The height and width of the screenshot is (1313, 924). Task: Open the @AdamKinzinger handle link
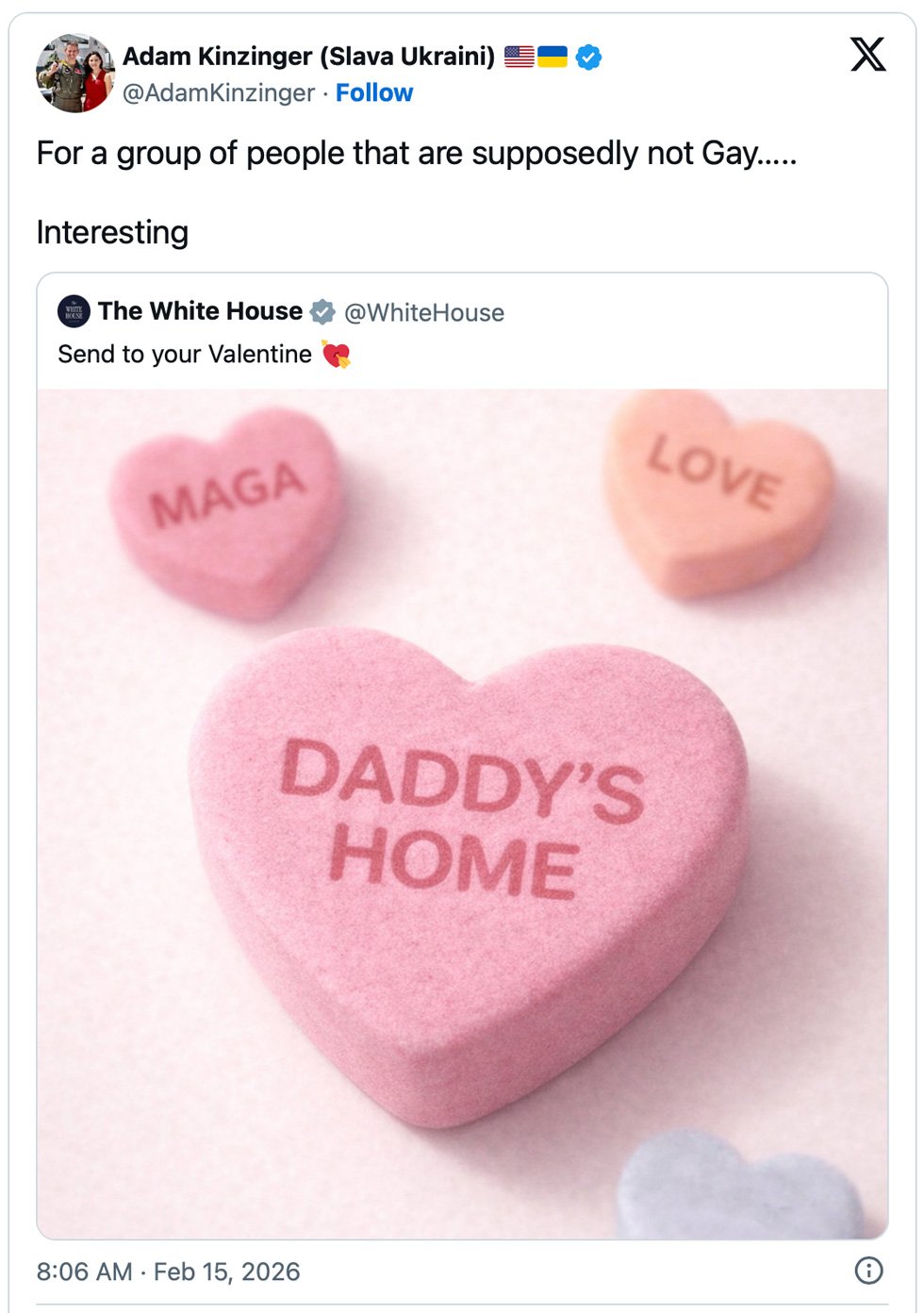(x=219, y=92)
